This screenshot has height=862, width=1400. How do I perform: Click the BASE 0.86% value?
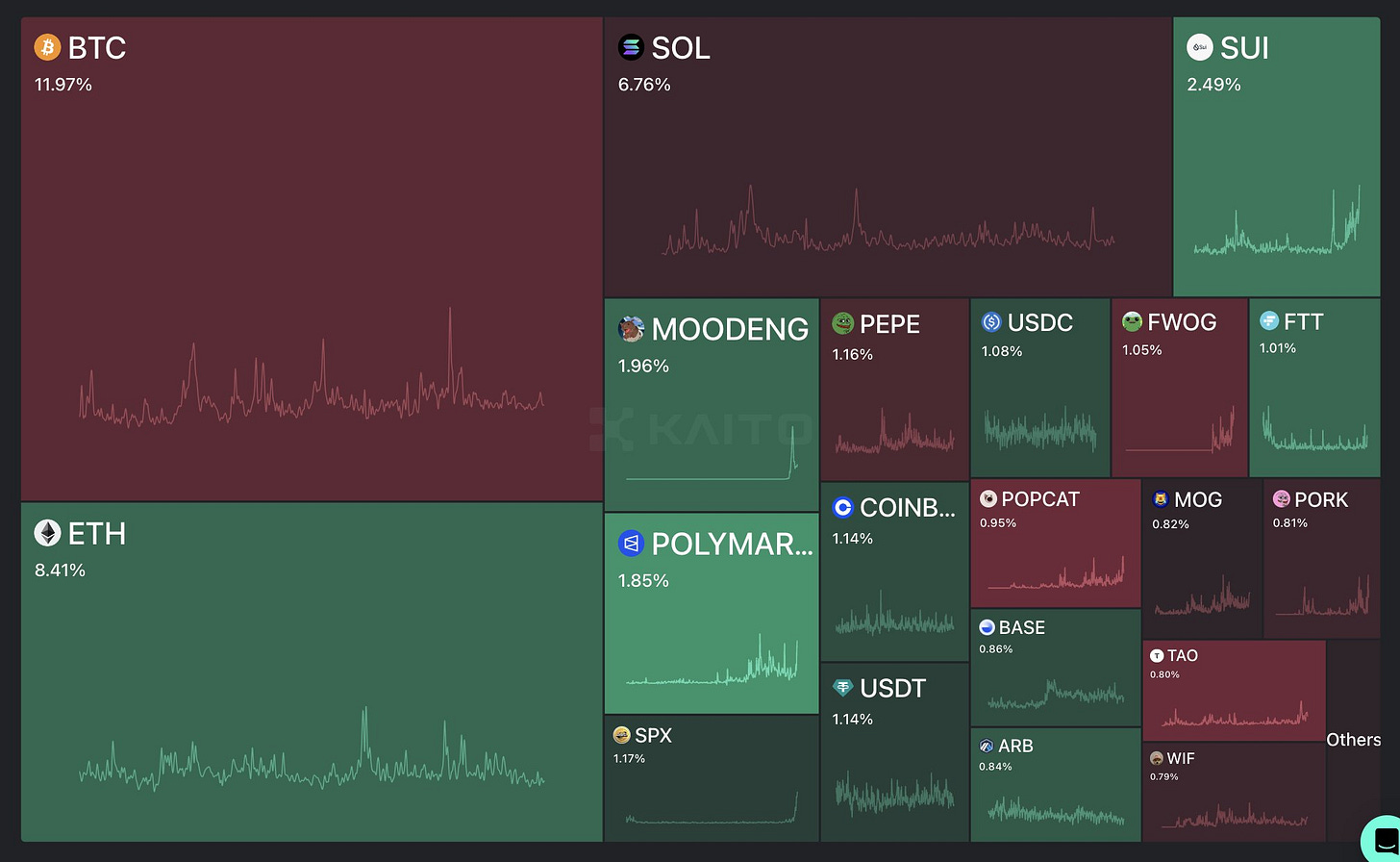coord(996,649)
